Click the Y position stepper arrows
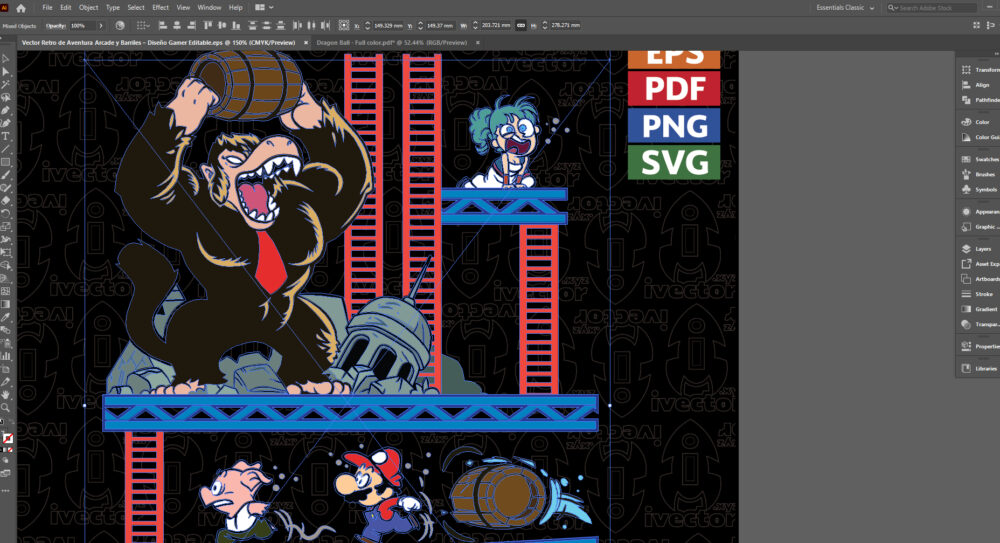This screenshot has width=1000, height=543. [420, 26]
